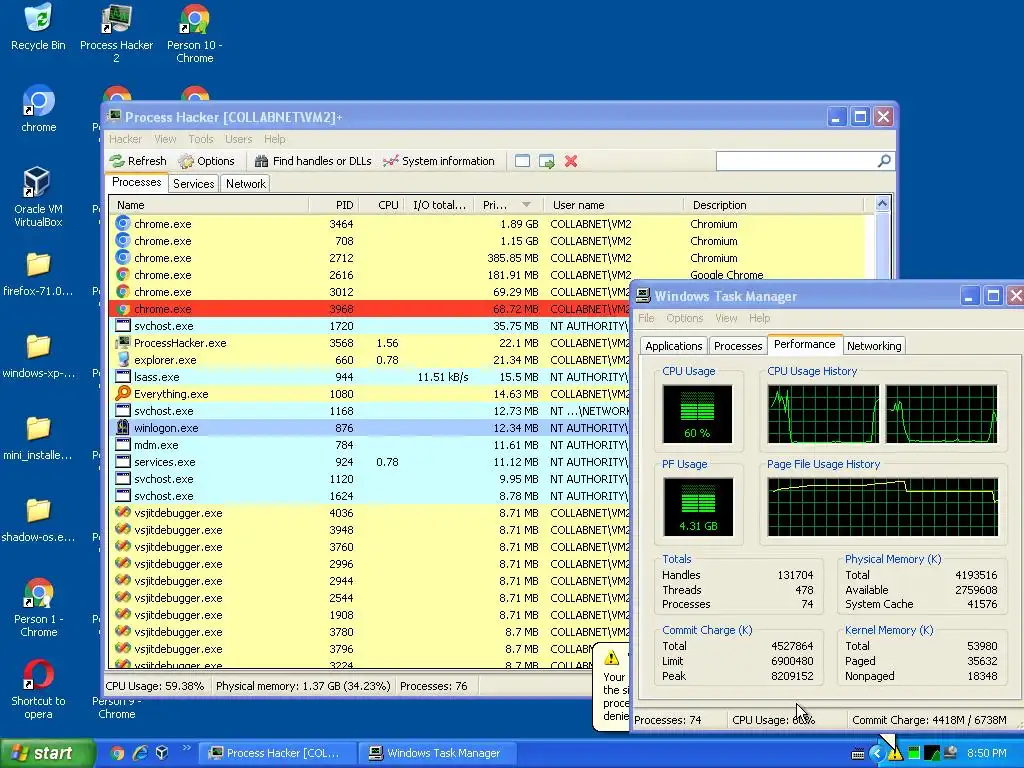Image resolution: width=1024 pixels, height=768 pixels.
Task: Click Refresh in Process Hacker toolbar
Action: [x=138, y=161]
